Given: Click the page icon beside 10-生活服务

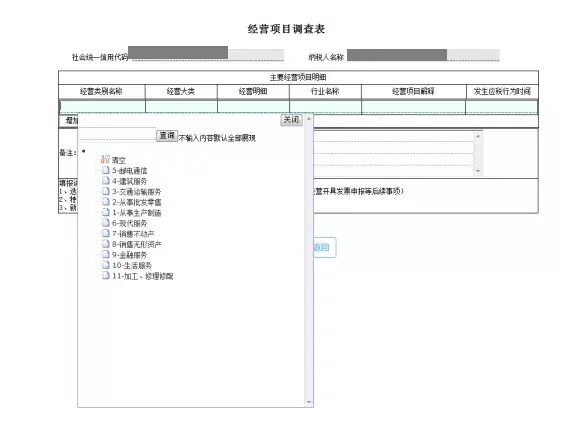Looking at the screenshot, I should click(x=106, y=265).
